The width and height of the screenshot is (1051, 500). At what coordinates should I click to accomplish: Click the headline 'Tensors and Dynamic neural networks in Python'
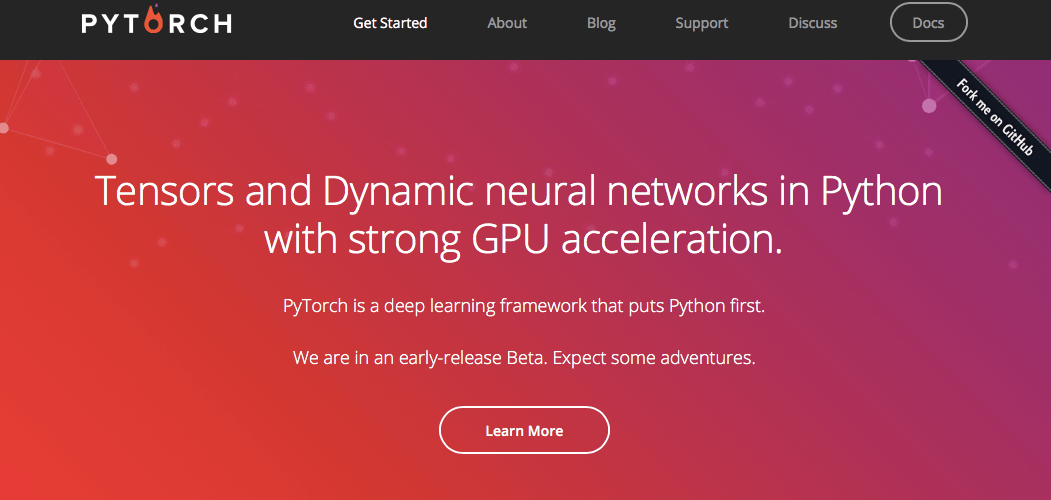click(x=519, y=191)
